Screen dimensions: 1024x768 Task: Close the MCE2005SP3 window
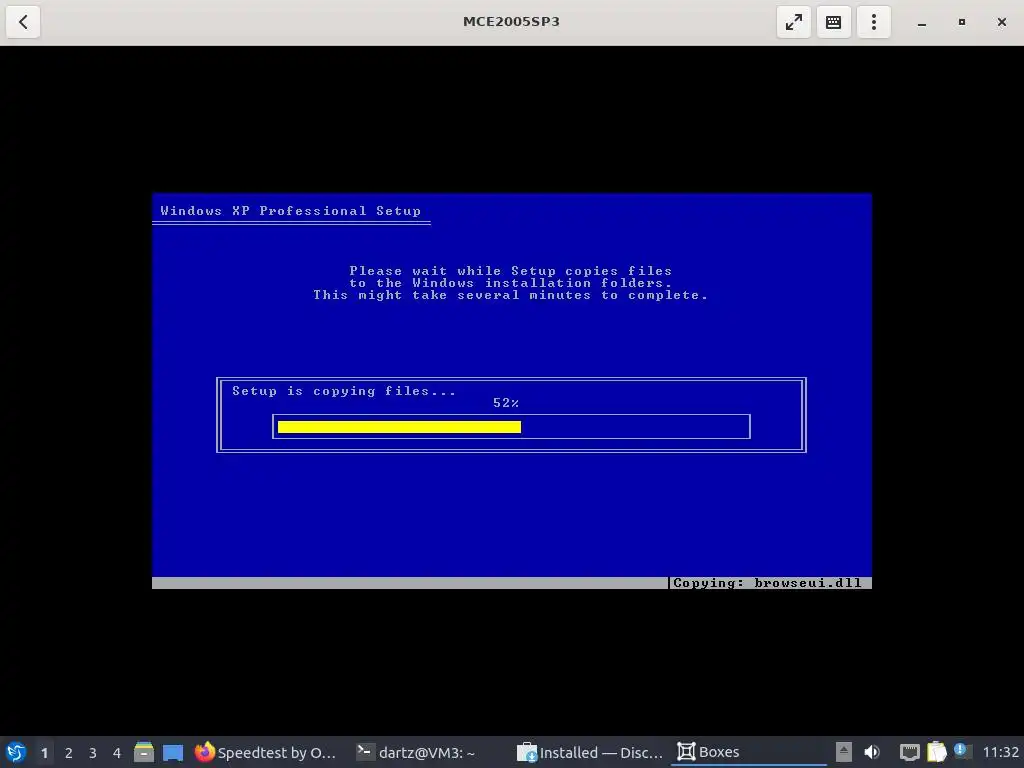pos(1002,22)
